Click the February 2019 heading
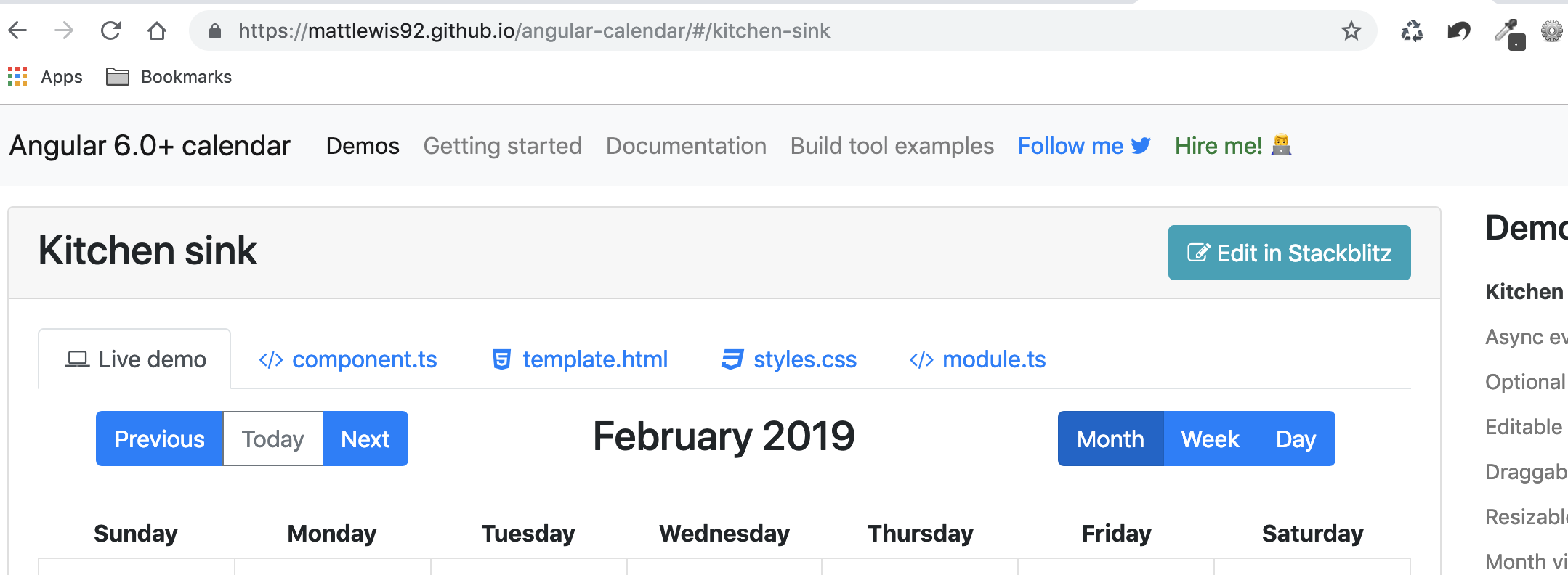1568x575 pixels. click(724, 436)
